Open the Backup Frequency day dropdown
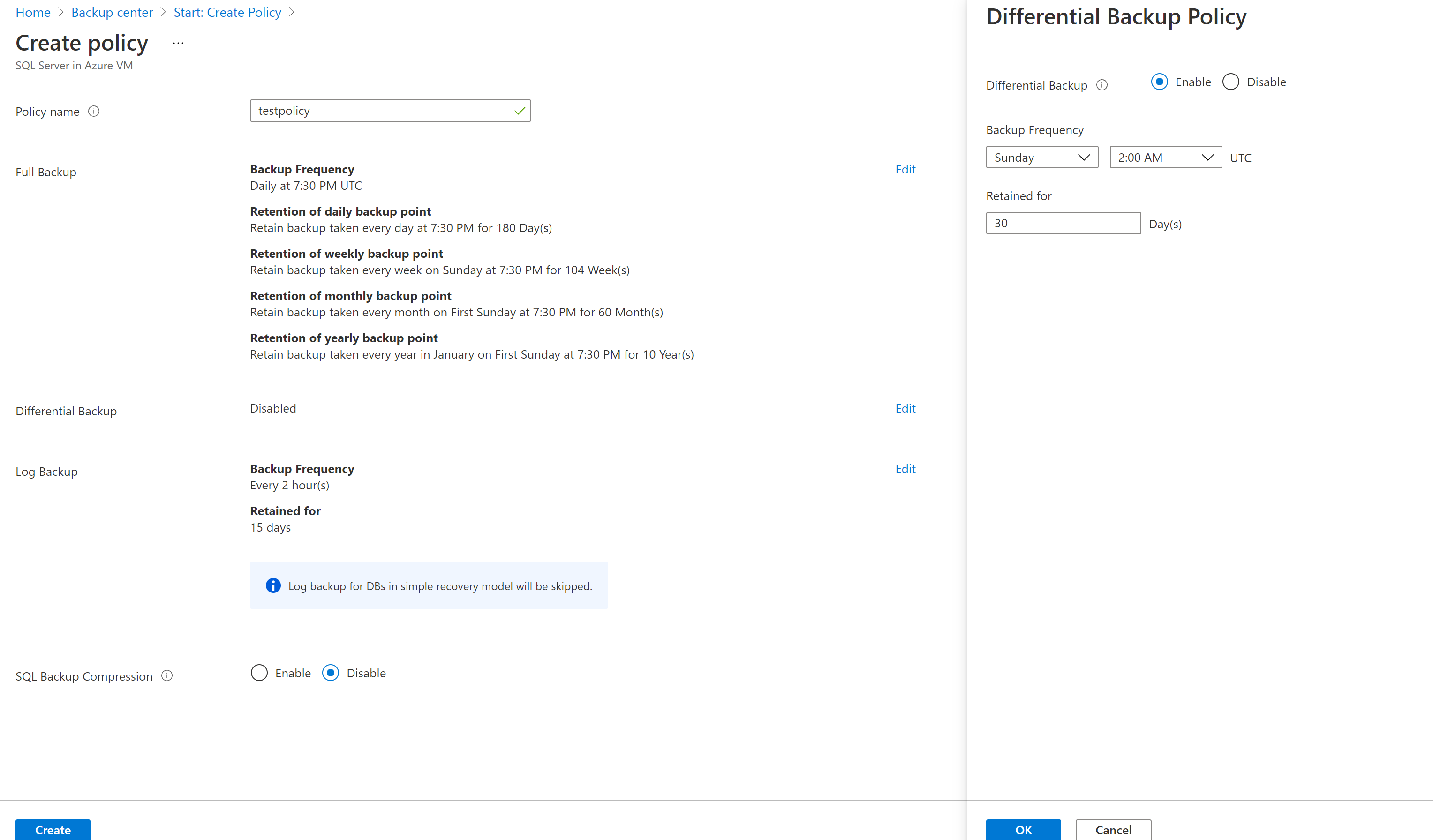This screenshot has height=840, width=1433. coord(1040,157)
